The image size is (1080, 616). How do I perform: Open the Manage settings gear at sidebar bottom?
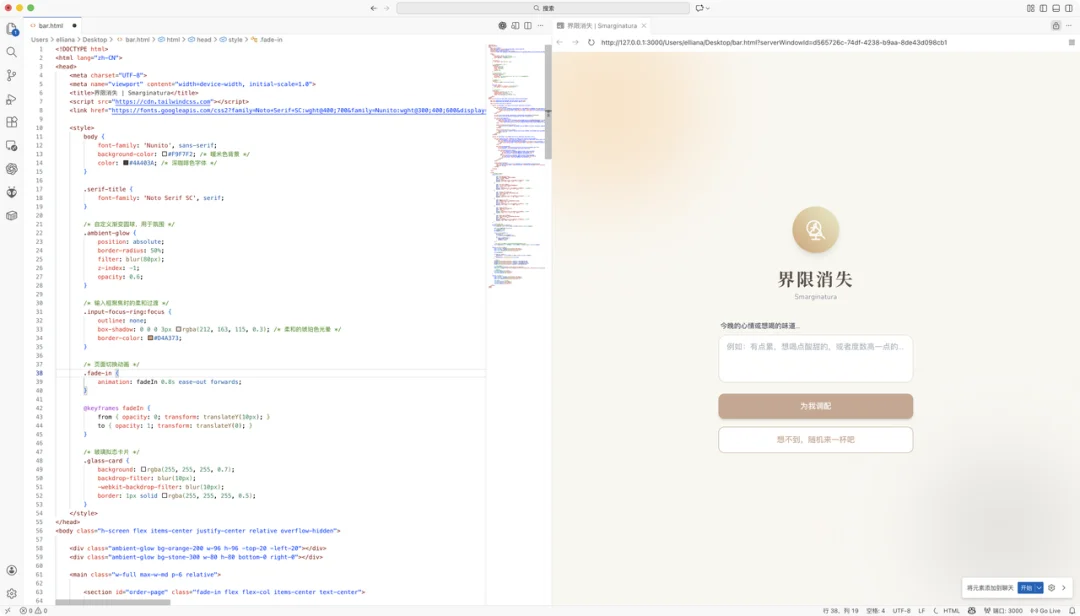tap(11, 593)
